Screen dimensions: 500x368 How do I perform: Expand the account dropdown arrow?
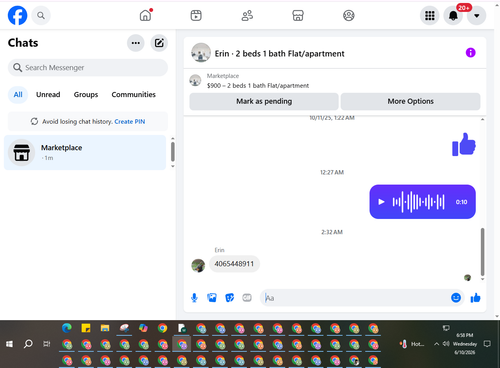coord(477,15)
